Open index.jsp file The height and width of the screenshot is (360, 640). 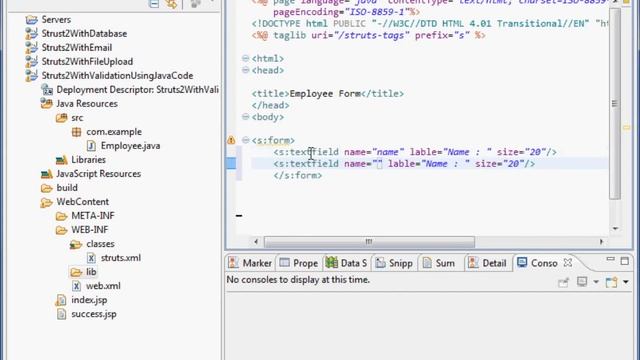89,300
